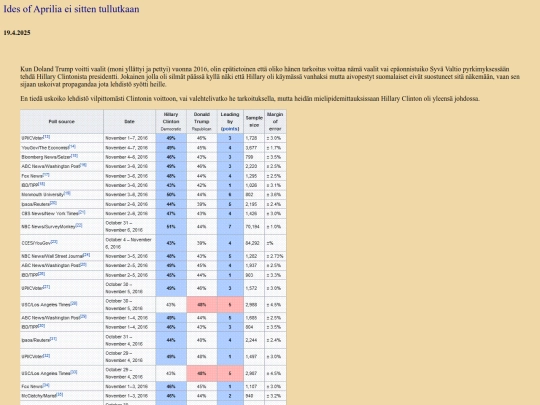Click the 'NBC News/Wall Street Journal' poll source cell
This screenshot has height=405, width=540.
(62, 256)
